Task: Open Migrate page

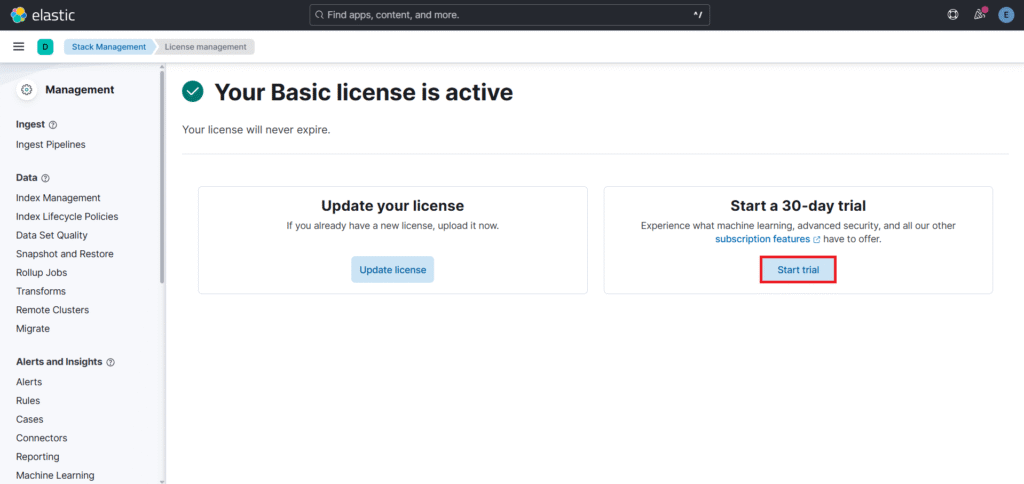Action: tap(33, 329)
